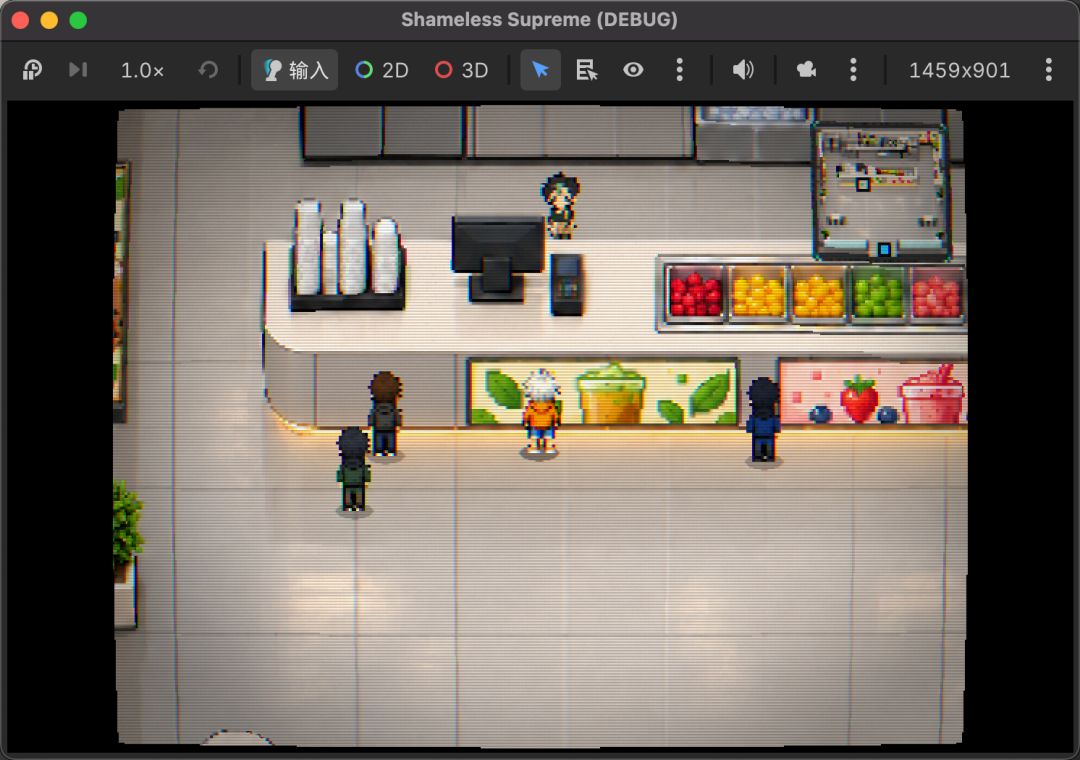Click the green zoom window button
Viewport: 1080px width, 760px height.
[x=79, y=20]
